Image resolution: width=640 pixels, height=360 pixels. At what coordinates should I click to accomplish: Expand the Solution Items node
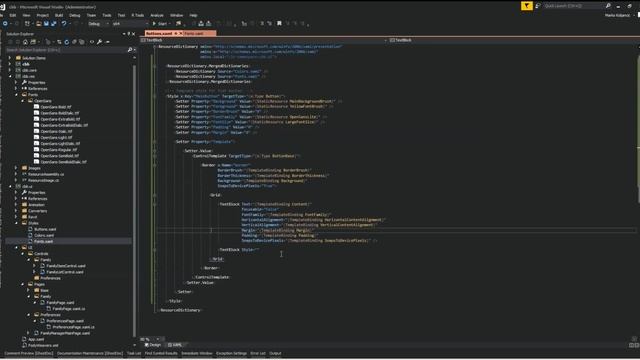pos(10,58)
